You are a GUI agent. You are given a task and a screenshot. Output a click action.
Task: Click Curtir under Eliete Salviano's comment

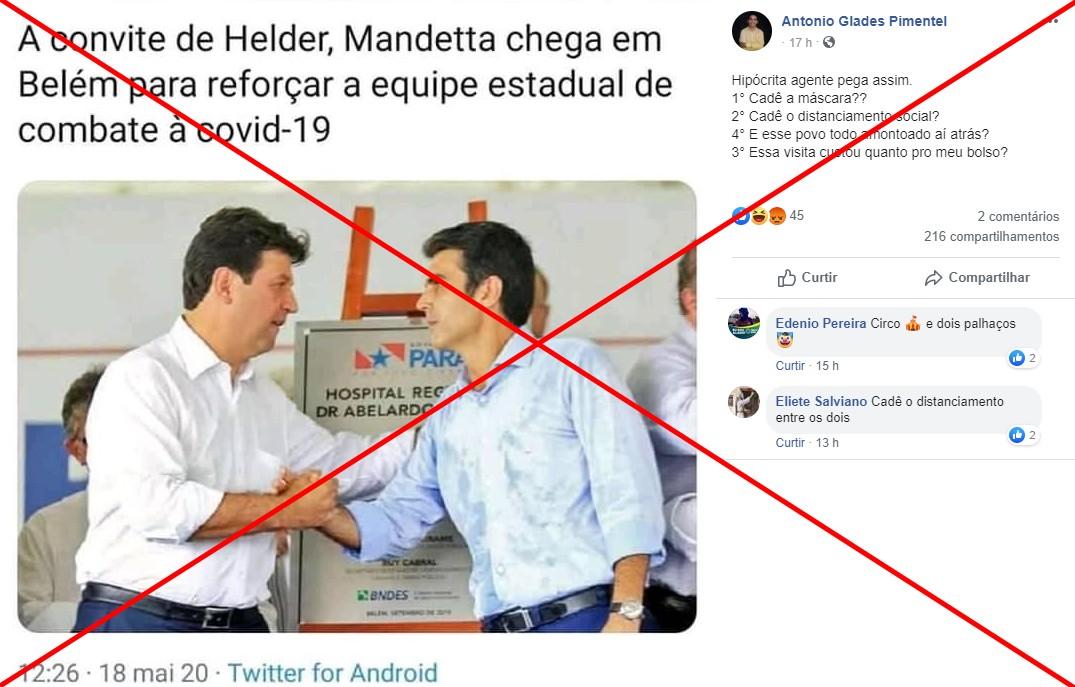pos(790,443)
